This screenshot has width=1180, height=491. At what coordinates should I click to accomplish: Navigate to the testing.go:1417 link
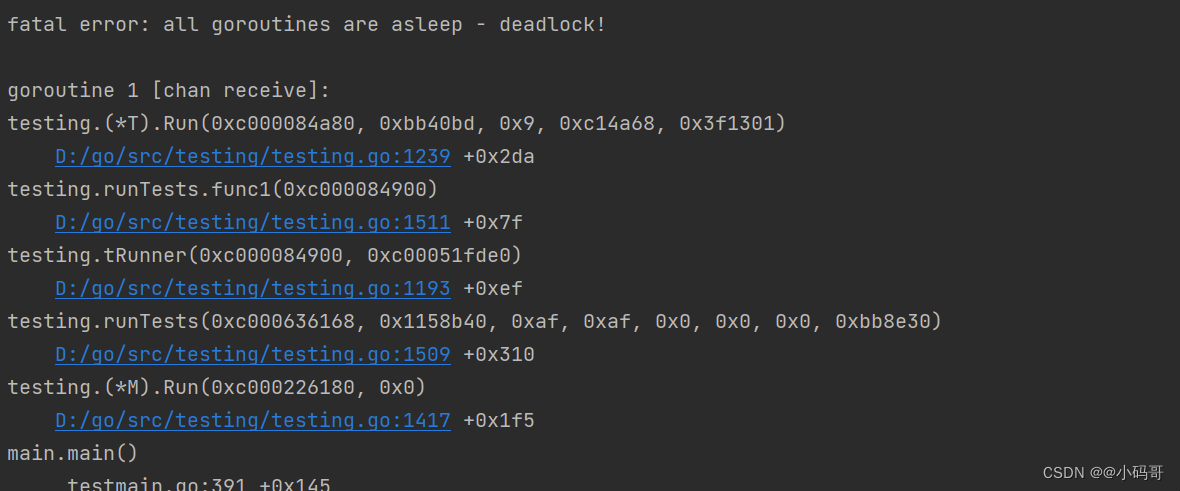pyautogui.click(x=252, y=421)
